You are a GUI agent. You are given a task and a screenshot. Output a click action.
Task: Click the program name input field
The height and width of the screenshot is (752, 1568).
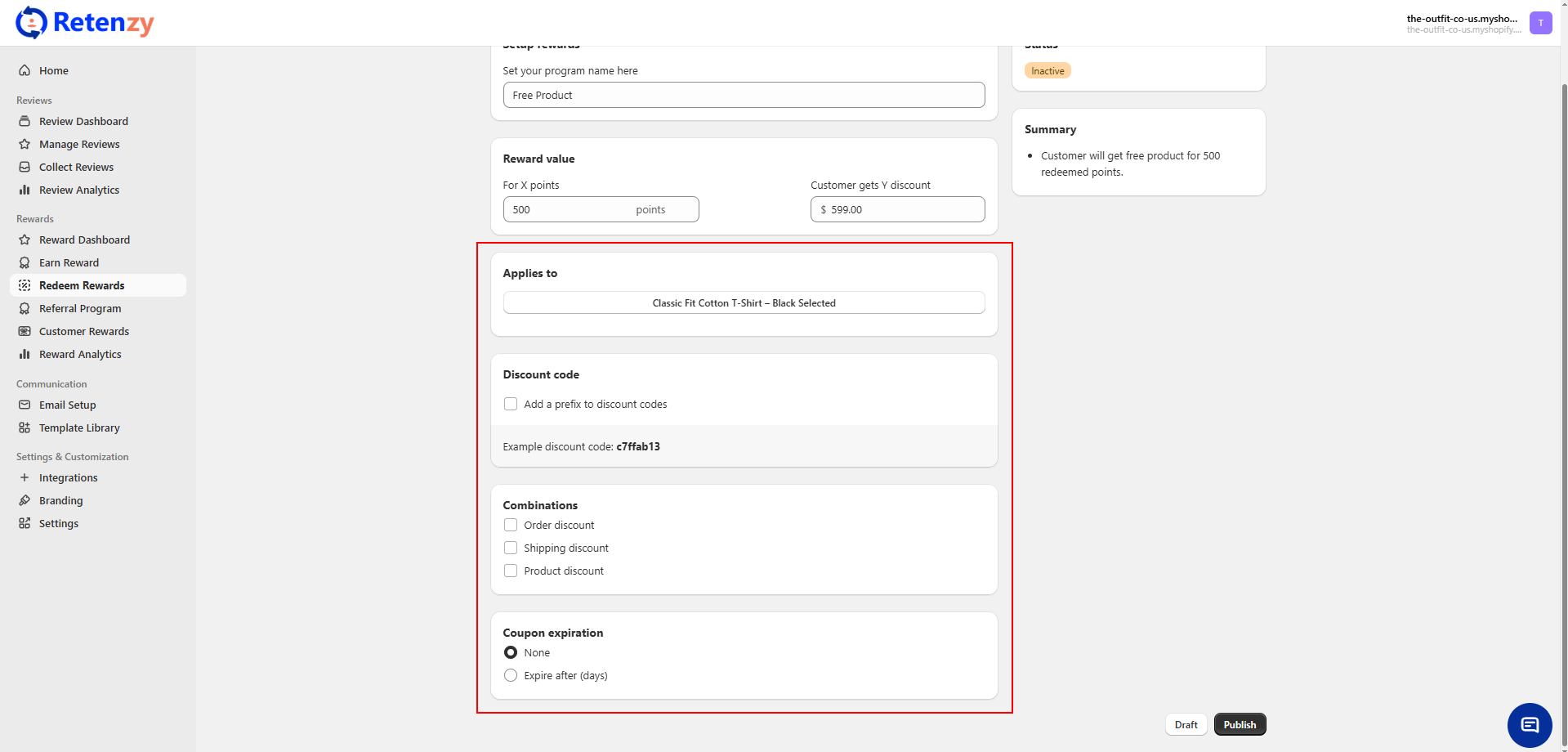point(744,95)
